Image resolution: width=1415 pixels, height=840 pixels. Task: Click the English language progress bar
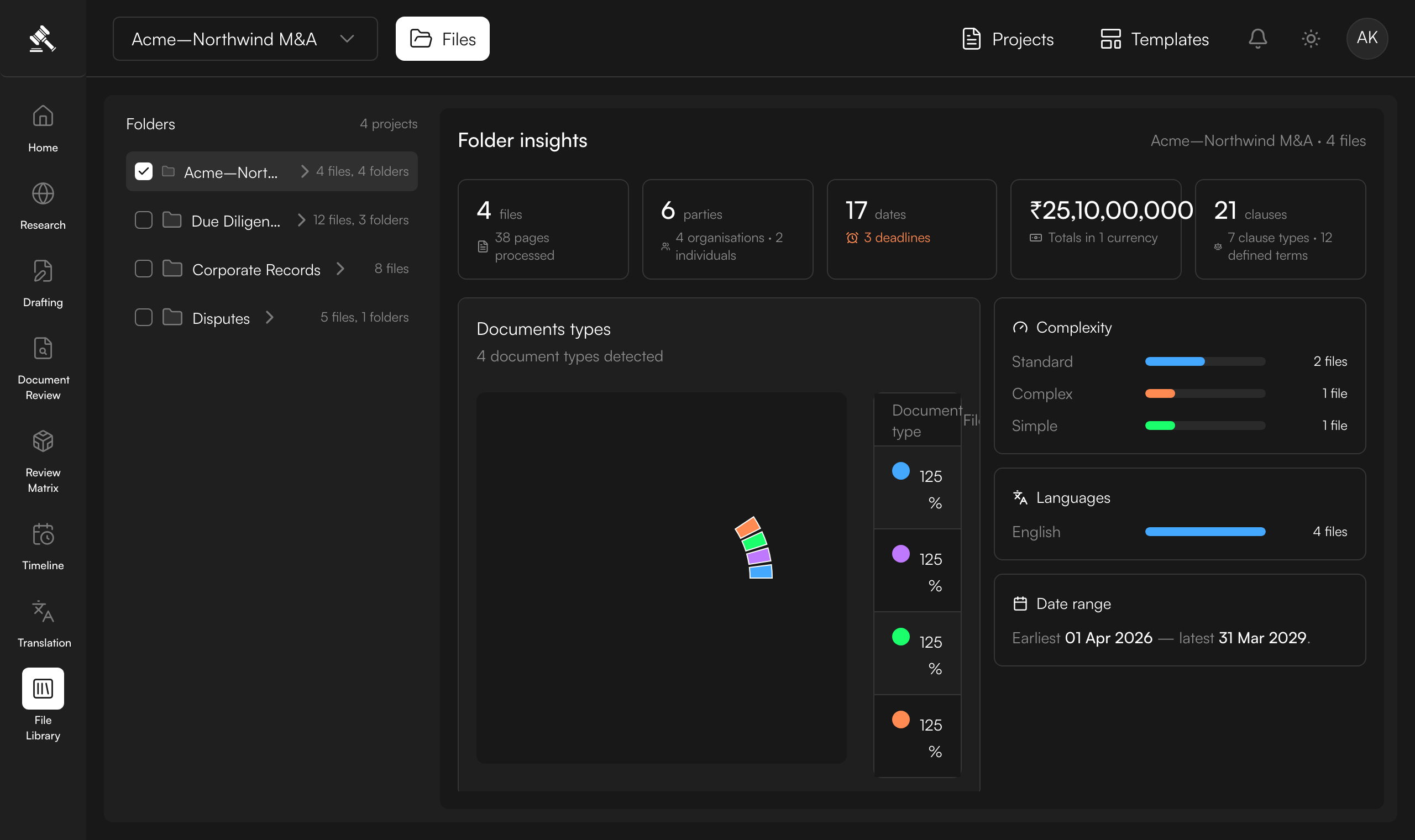point(1206,532)
